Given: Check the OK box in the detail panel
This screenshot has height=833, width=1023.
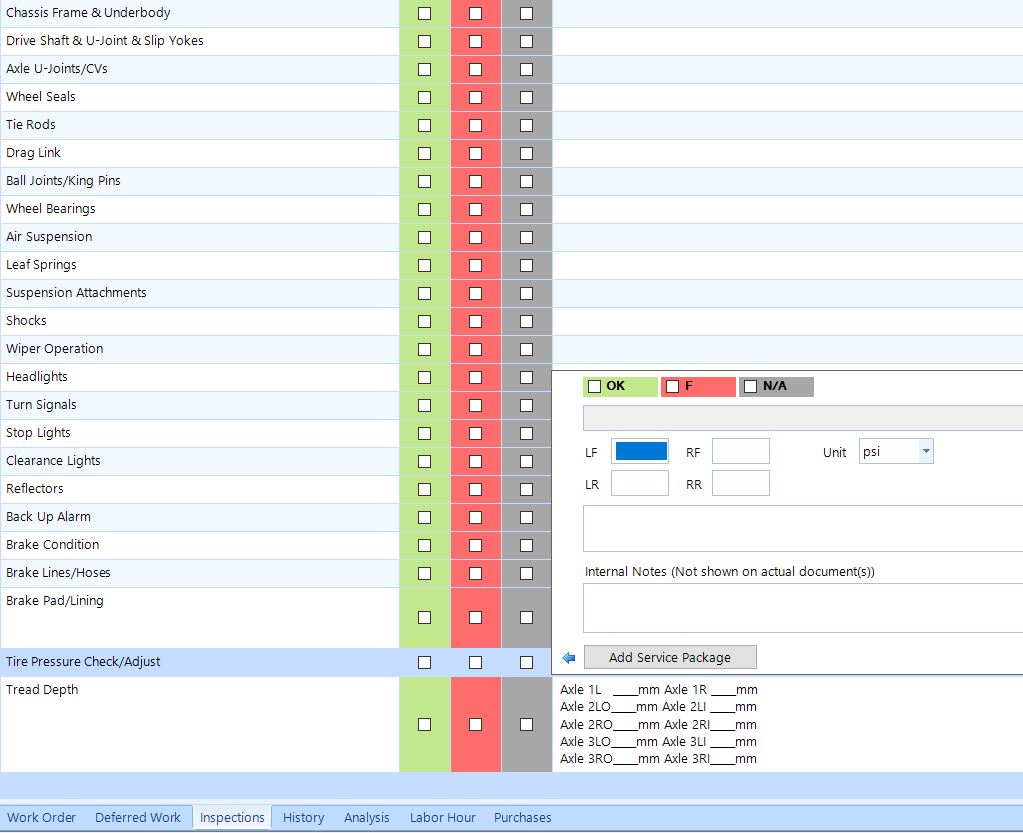Looking at the screenshot, I should pyautogui.click(x=595, y=387).
